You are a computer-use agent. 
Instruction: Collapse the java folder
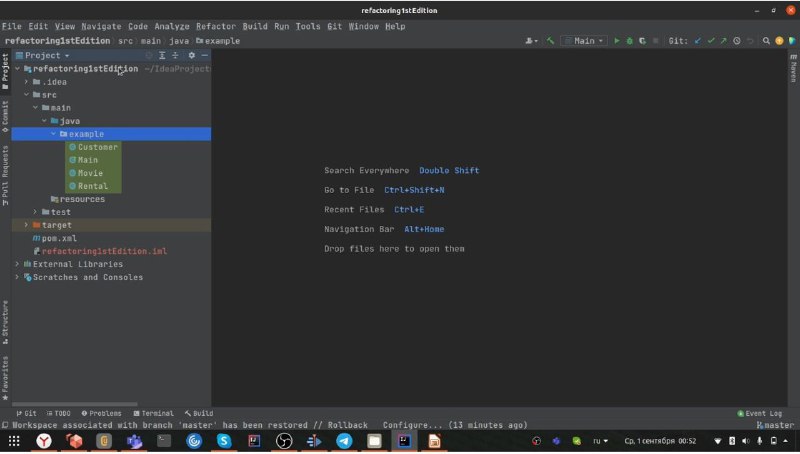(44, 121)
